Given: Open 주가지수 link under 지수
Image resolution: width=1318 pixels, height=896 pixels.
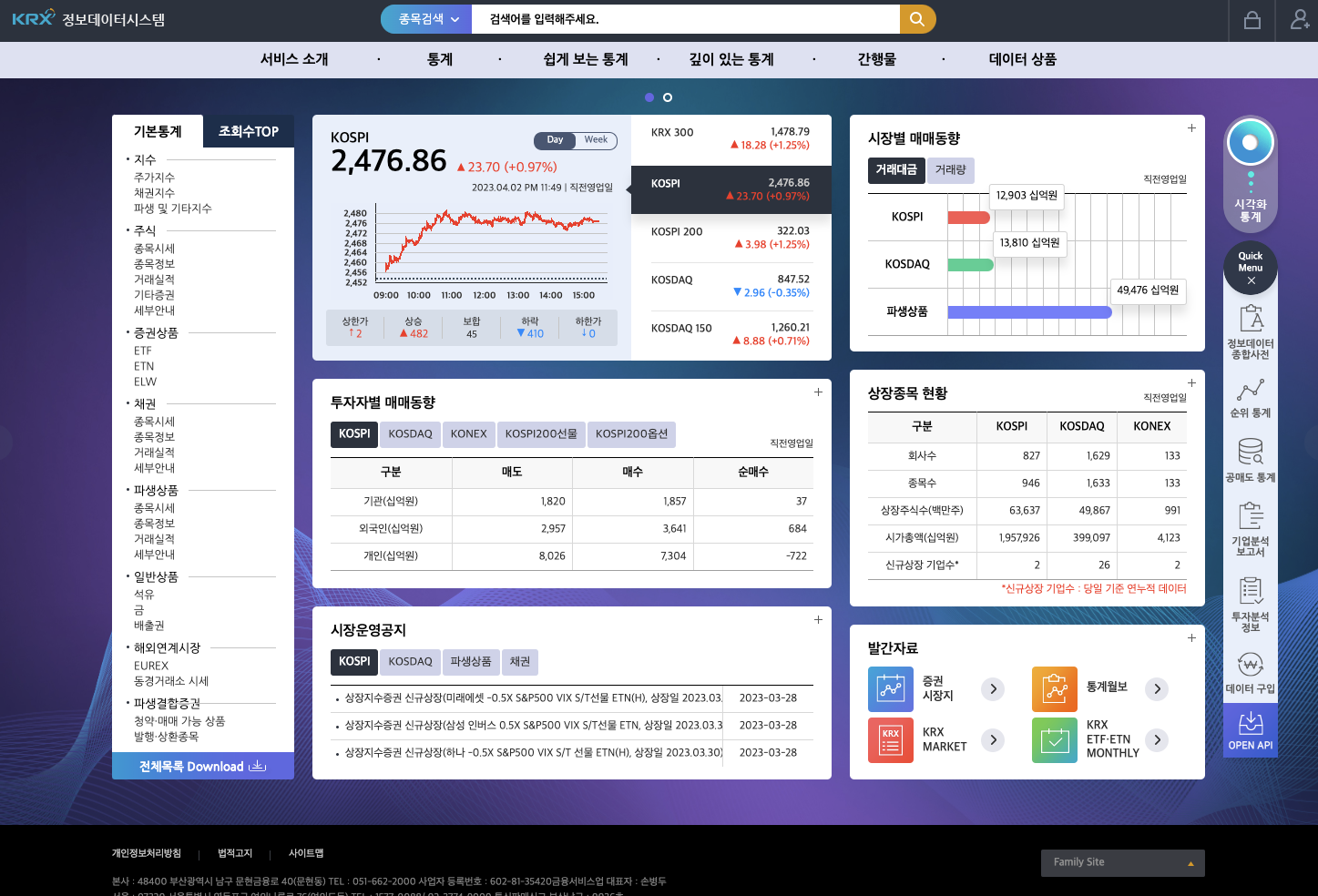Looking at the screenshot, I should pos(154,178).
